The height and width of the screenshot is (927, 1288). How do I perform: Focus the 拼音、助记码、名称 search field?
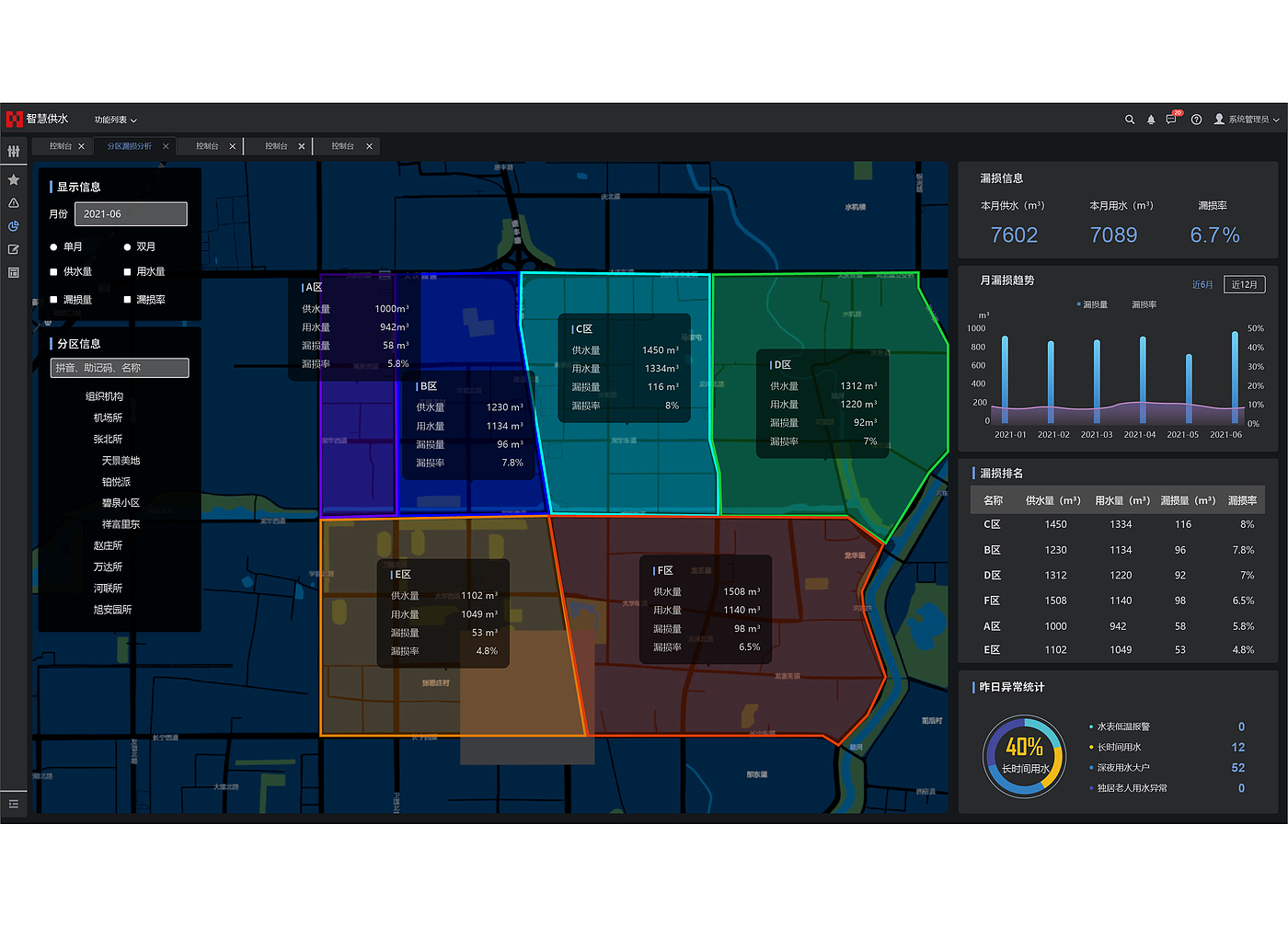click(x=120, y=368)
